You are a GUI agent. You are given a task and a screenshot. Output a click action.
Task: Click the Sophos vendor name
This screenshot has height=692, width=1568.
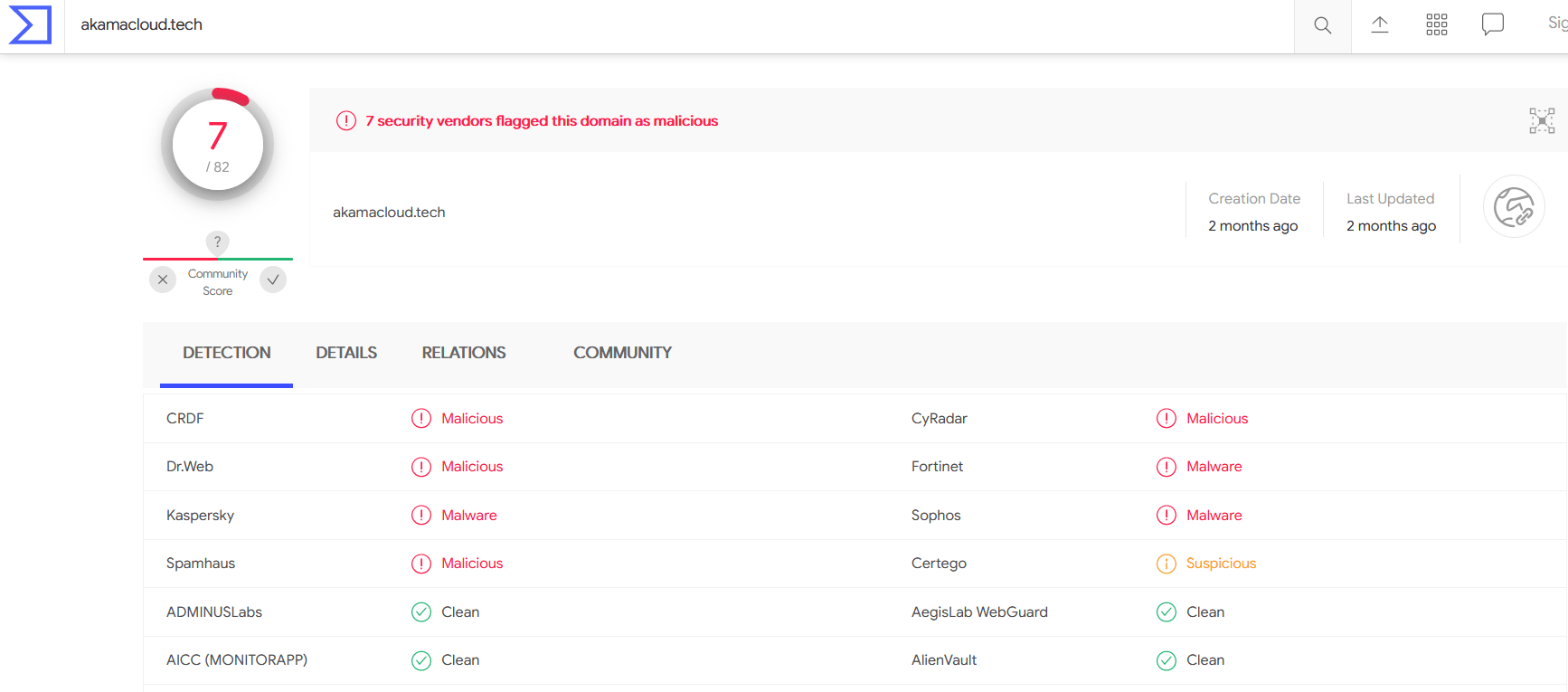coord(936,516)
